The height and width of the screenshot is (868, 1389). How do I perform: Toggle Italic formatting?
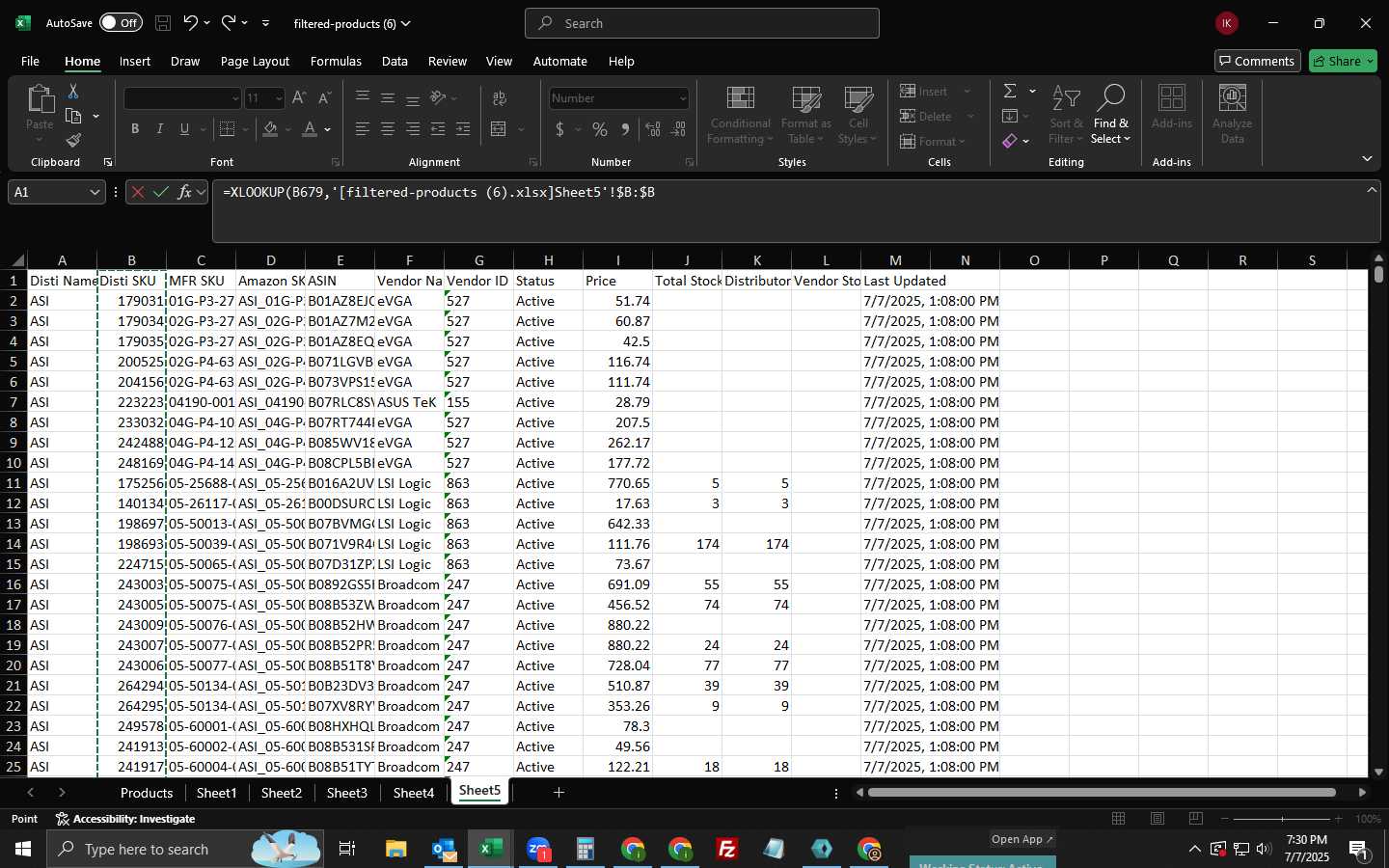(160, 128)
